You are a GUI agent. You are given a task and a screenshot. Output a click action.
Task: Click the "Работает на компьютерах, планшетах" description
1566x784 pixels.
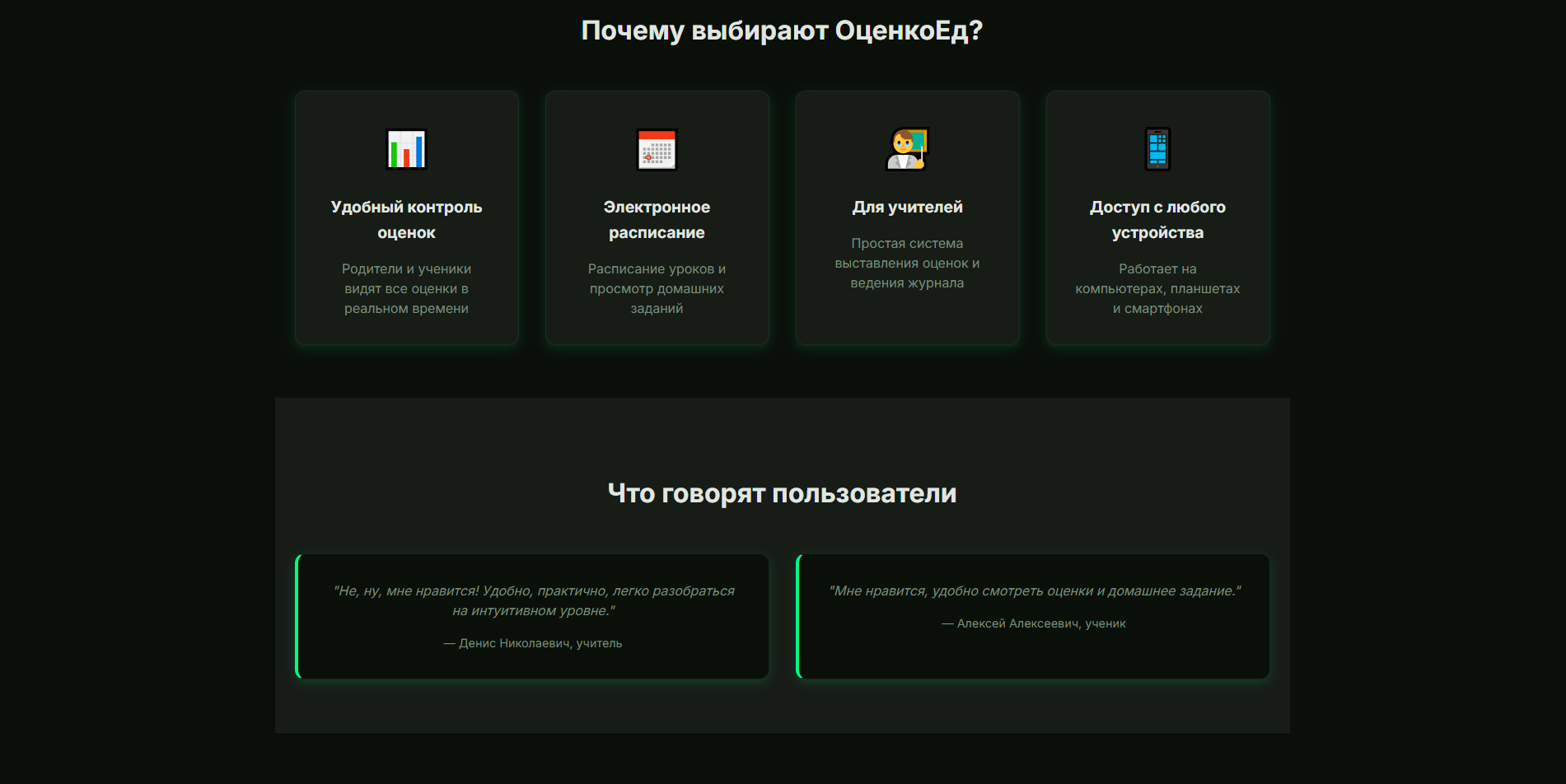(1157, 288)
